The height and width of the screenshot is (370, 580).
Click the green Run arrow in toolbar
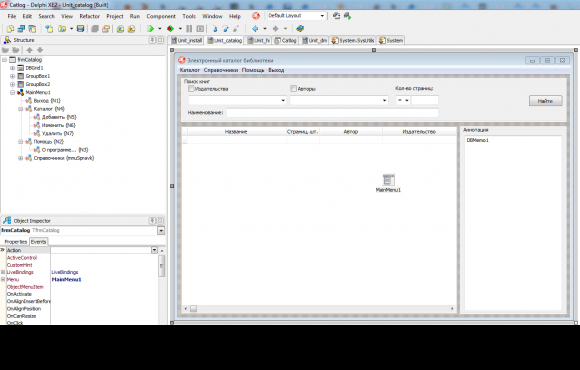click(150, 28)
